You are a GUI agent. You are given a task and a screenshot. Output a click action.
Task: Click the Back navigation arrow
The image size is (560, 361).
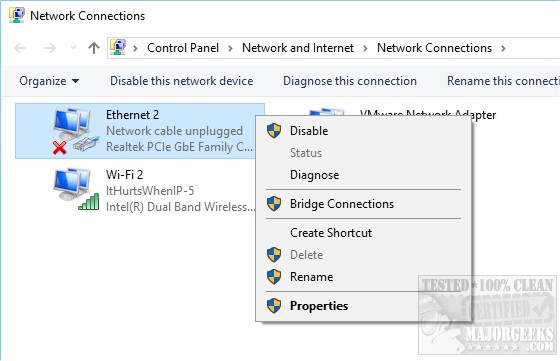point(20,48)
